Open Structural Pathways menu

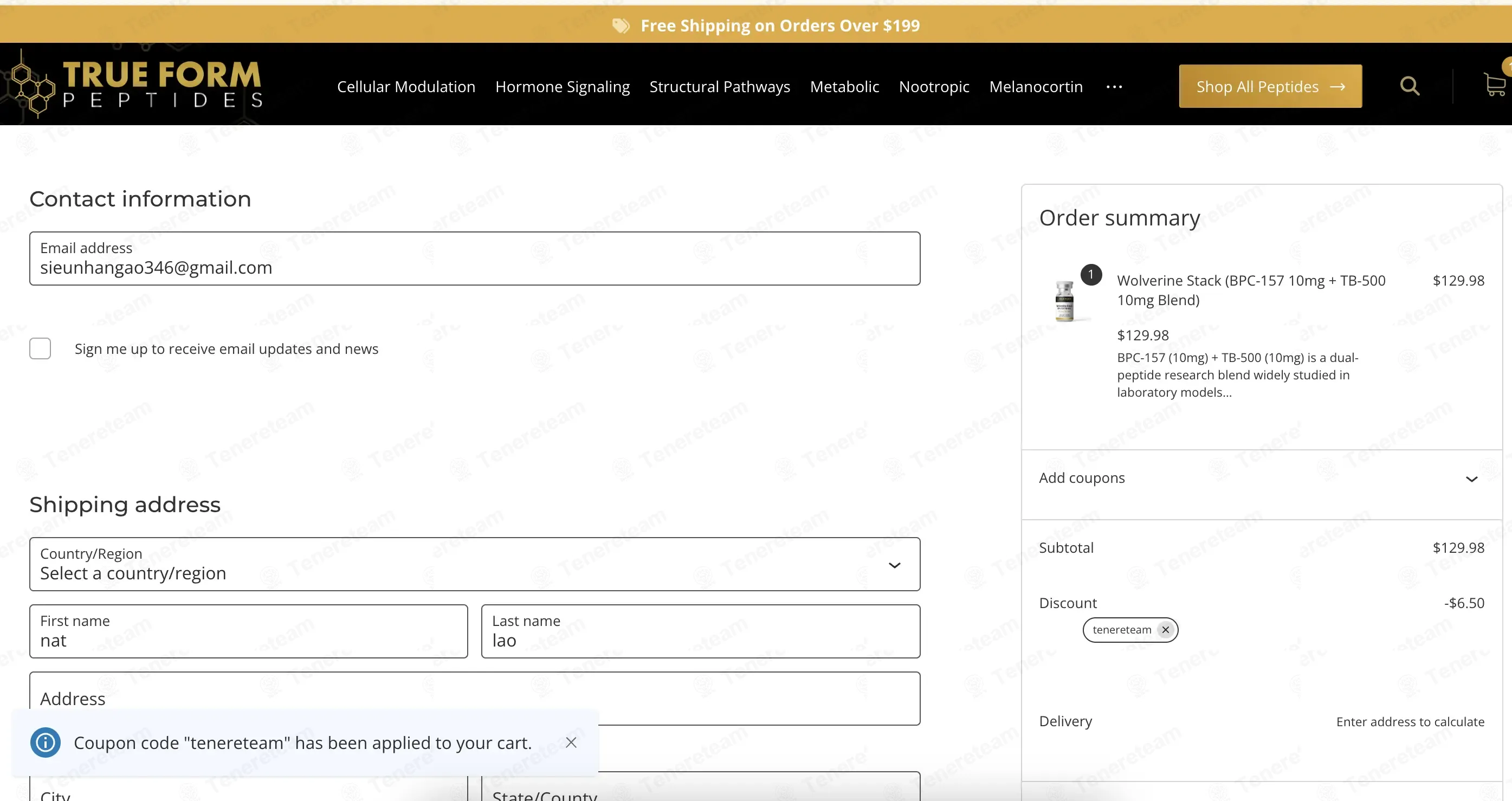[x=720, y=87]
